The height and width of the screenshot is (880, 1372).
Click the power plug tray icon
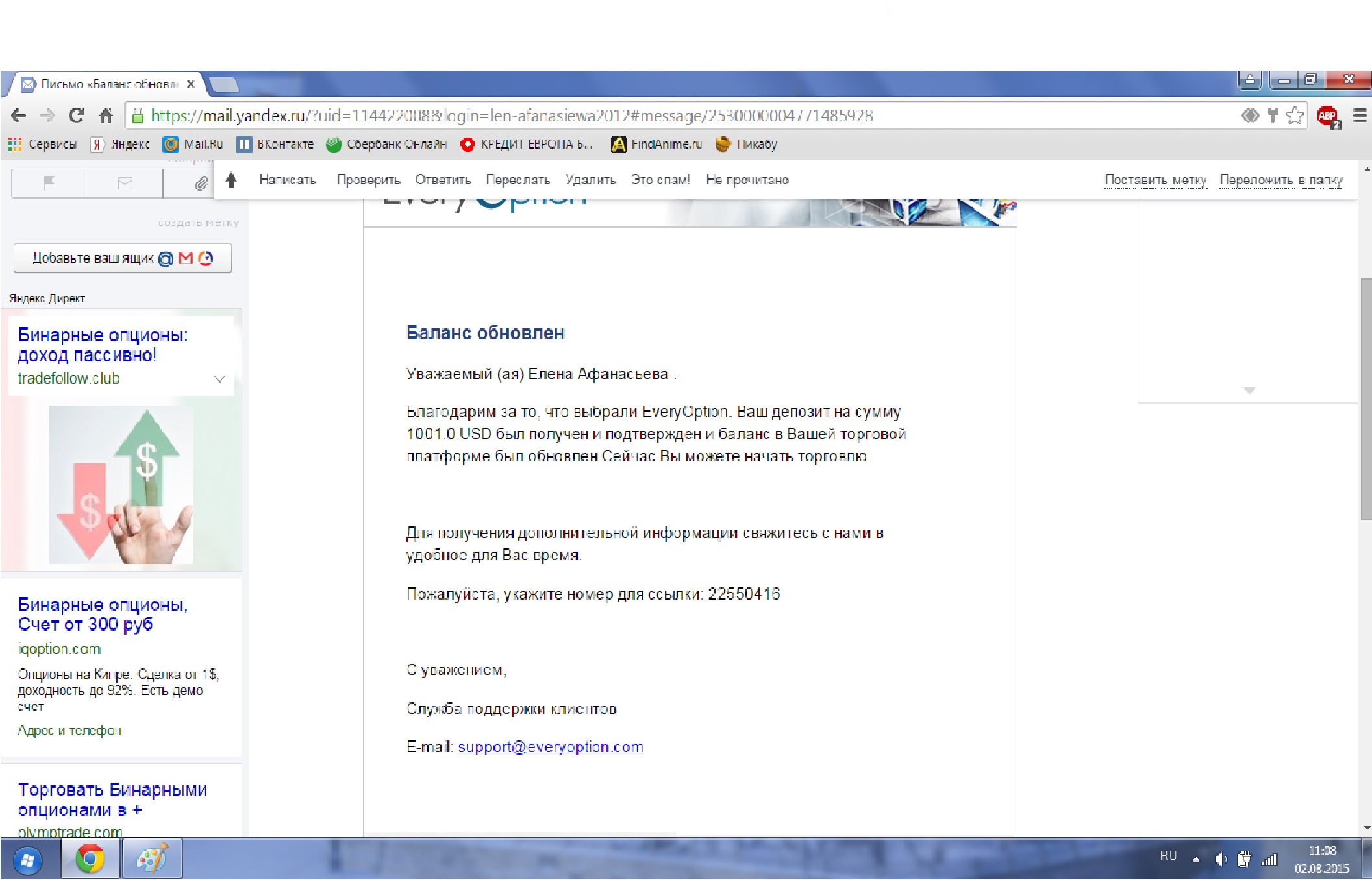(1244, 859)
